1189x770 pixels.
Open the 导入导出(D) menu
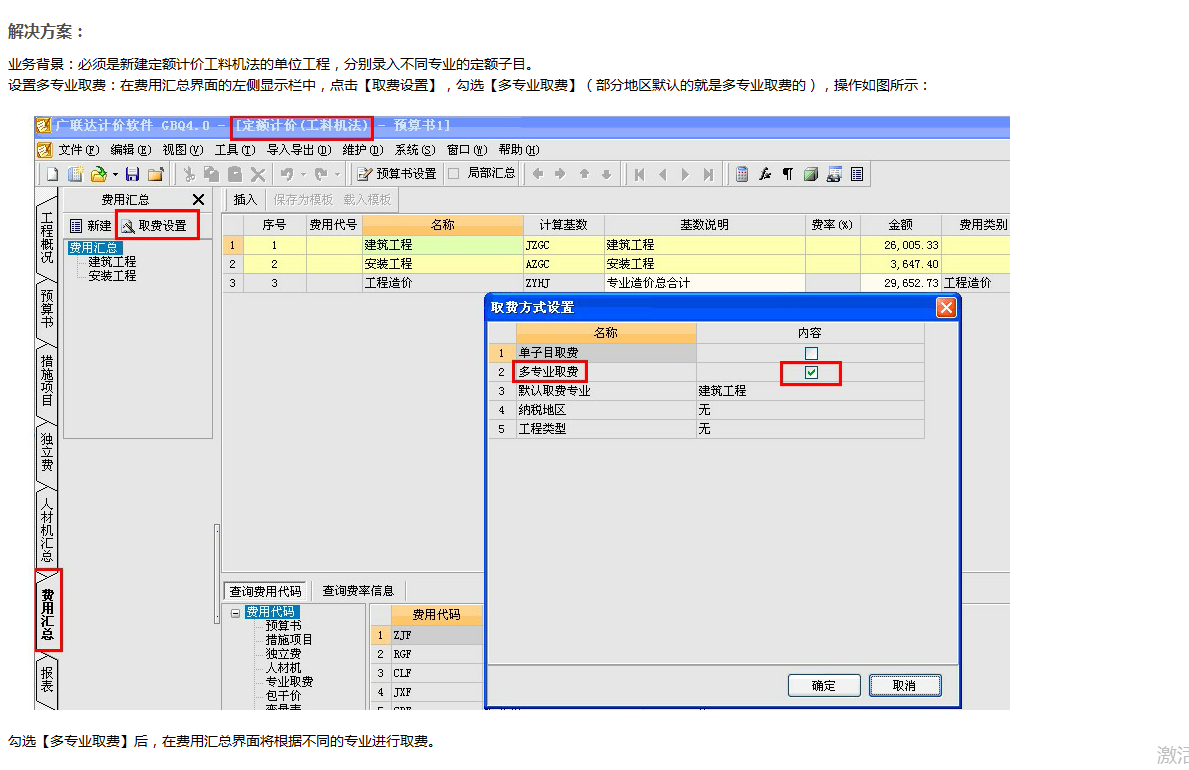tap(299, 150)
